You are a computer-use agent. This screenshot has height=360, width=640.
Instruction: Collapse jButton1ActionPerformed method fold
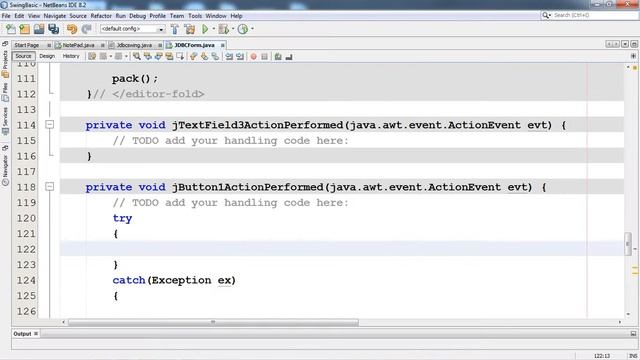point(49,187)
